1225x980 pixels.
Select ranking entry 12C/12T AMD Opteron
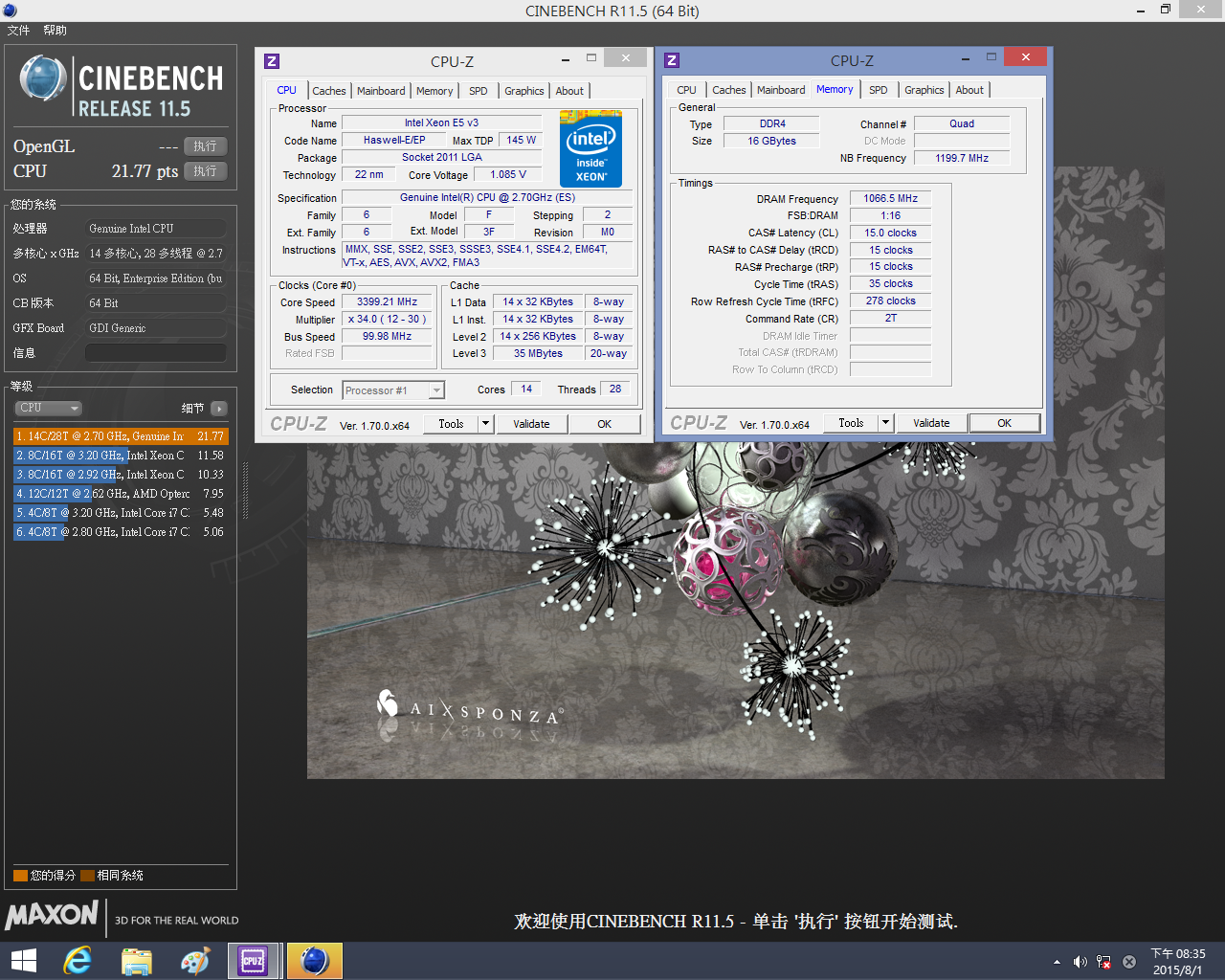click(x=121, y=494)
